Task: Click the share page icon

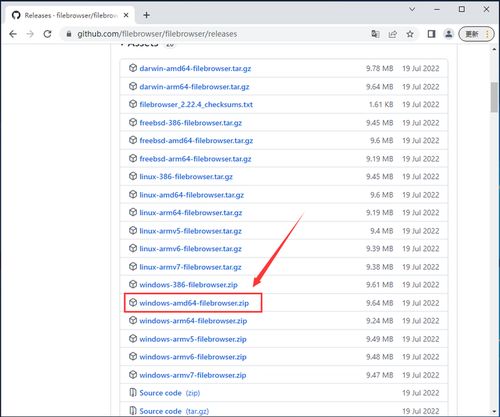Action: 393,34
